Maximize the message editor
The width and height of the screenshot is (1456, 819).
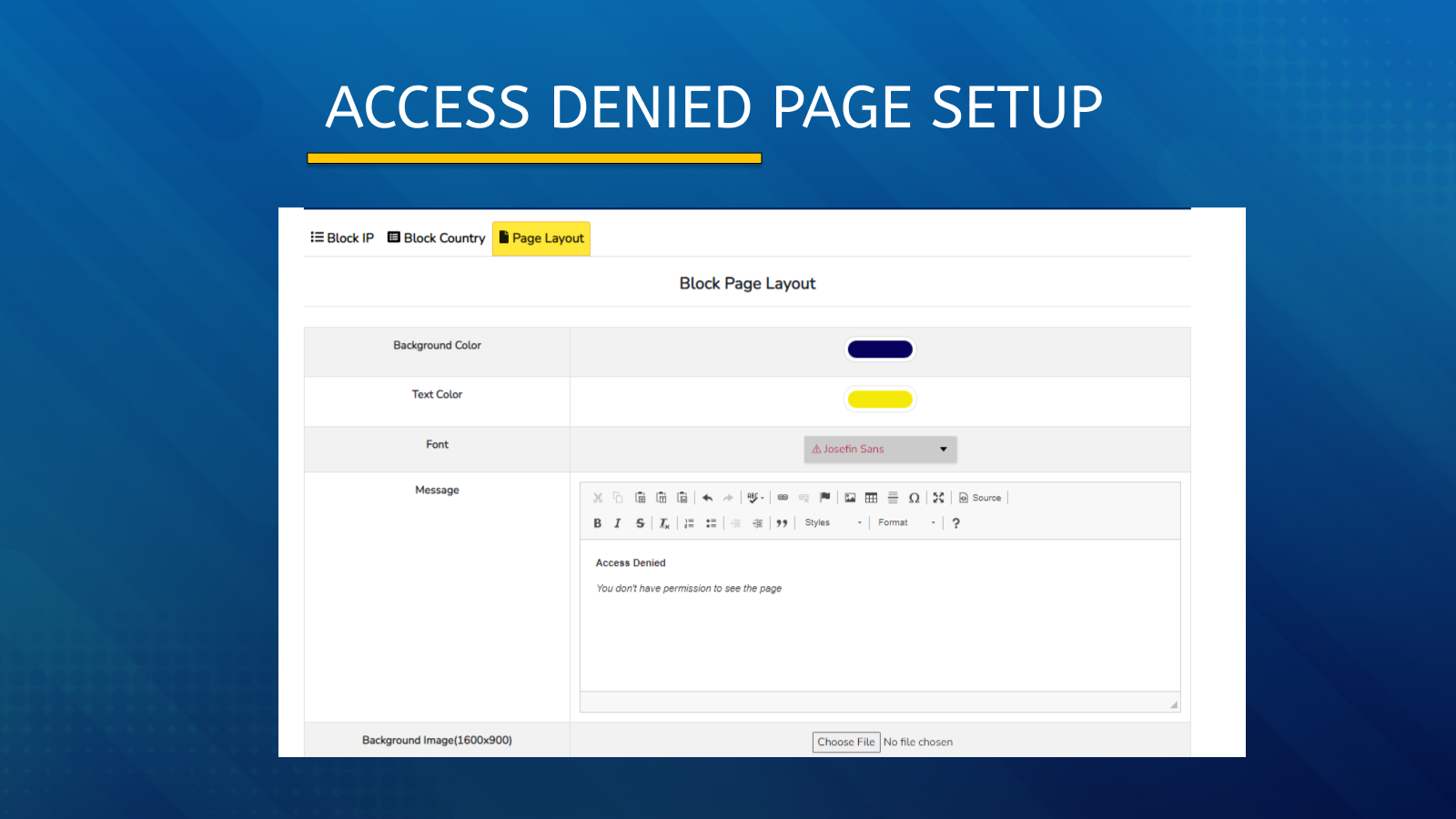[x=939, y=498]
